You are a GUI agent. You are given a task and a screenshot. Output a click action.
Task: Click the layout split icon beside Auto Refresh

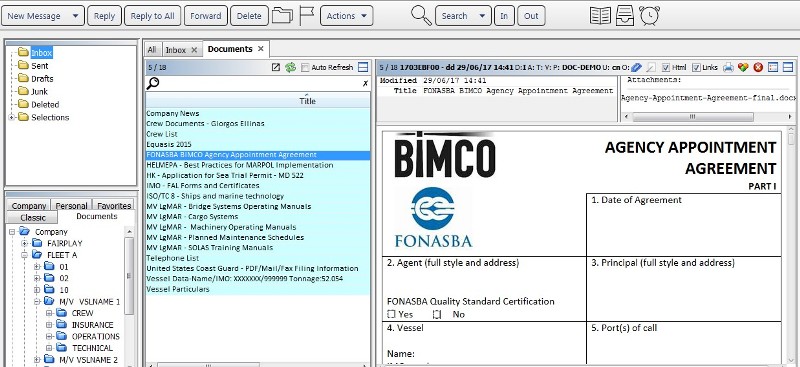point(363,67)
